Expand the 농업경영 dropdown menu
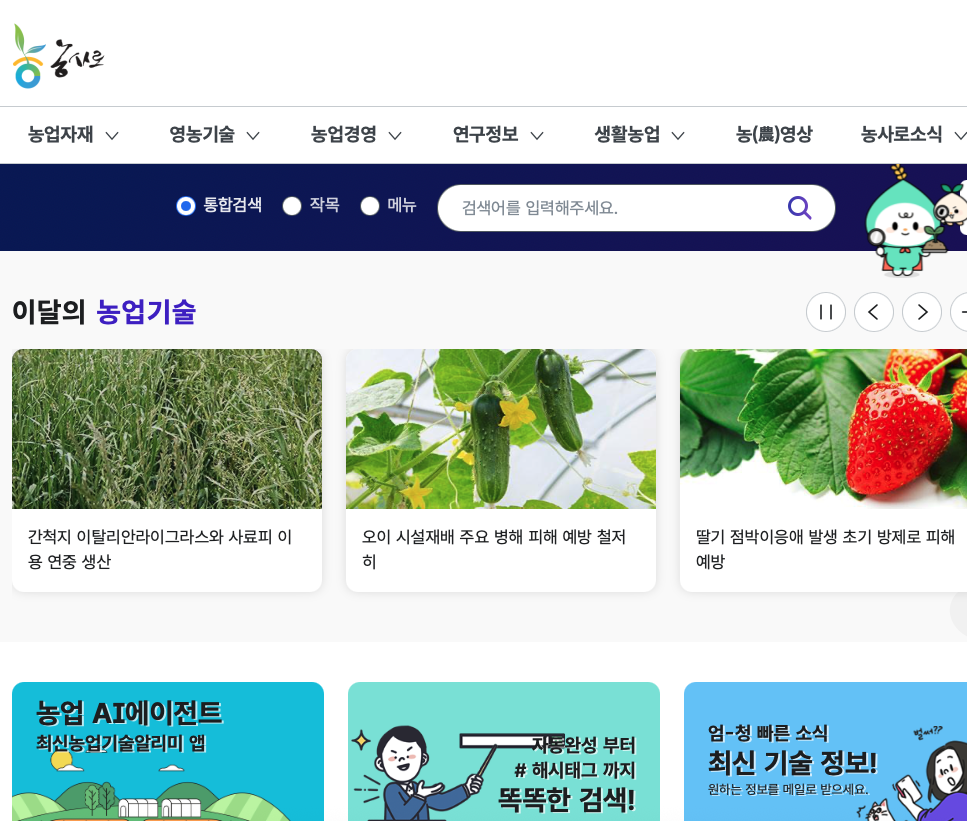This screenshot has height=821, width=967. (356, 134)
